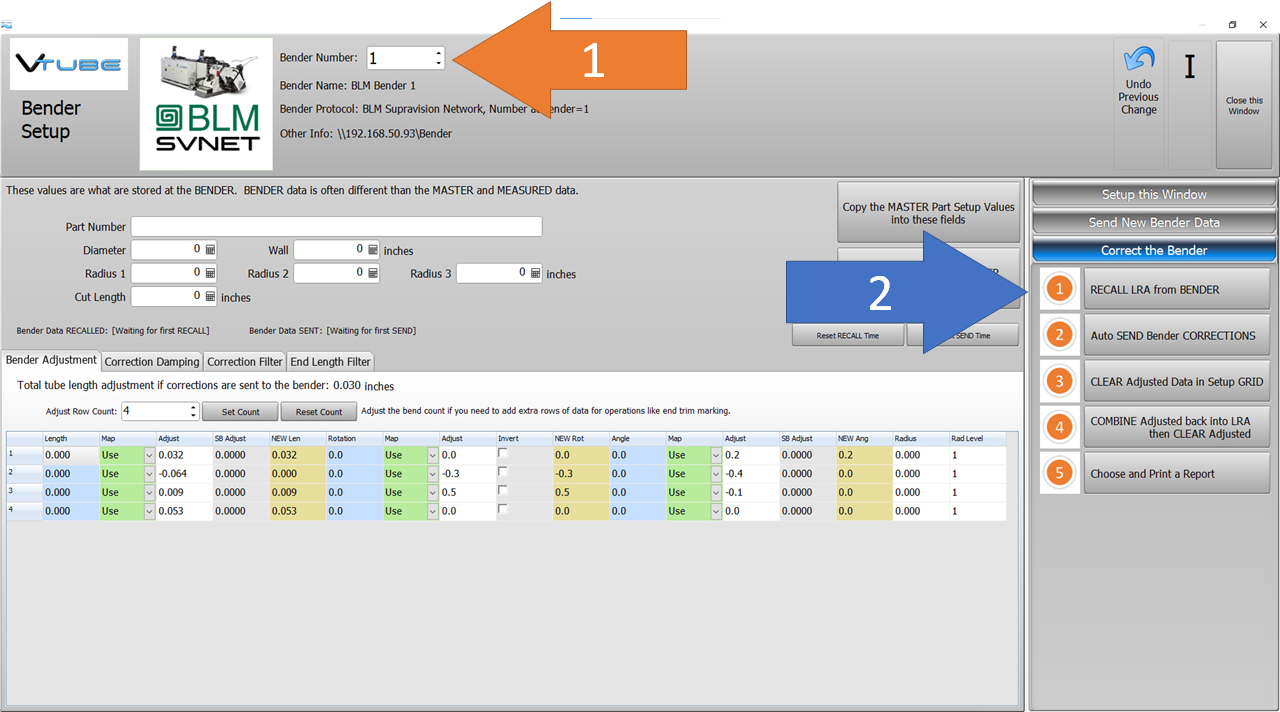Expand Rotation Map dropdown in row 2
This screenshot has height=712, width=1280.
pyautogui.click(x=432, y=474)
